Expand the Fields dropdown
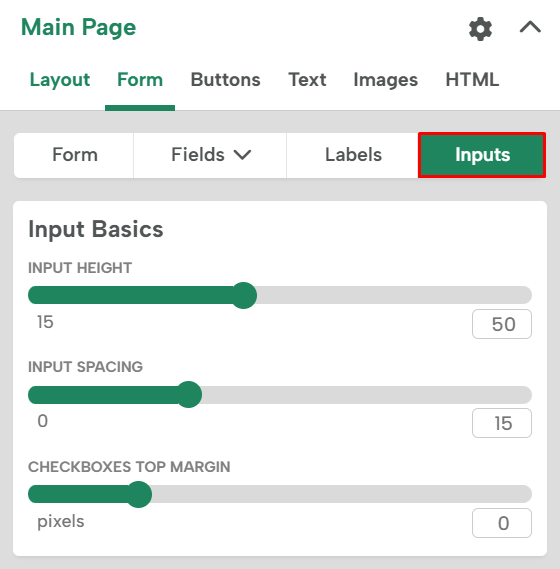The height and width of the screenshot is (569, 560). pos(210,155)
